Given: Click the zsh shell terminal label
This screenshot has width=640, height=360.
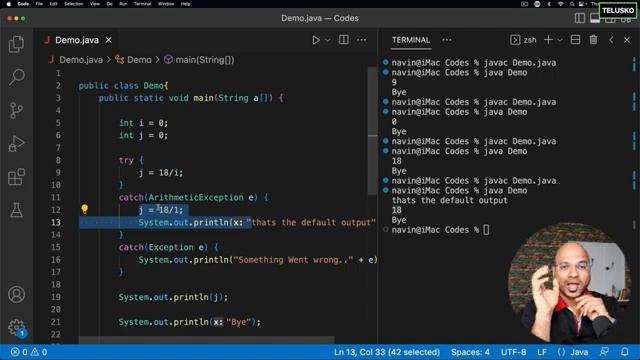Looking at the screenshot, I should (524, 40).
